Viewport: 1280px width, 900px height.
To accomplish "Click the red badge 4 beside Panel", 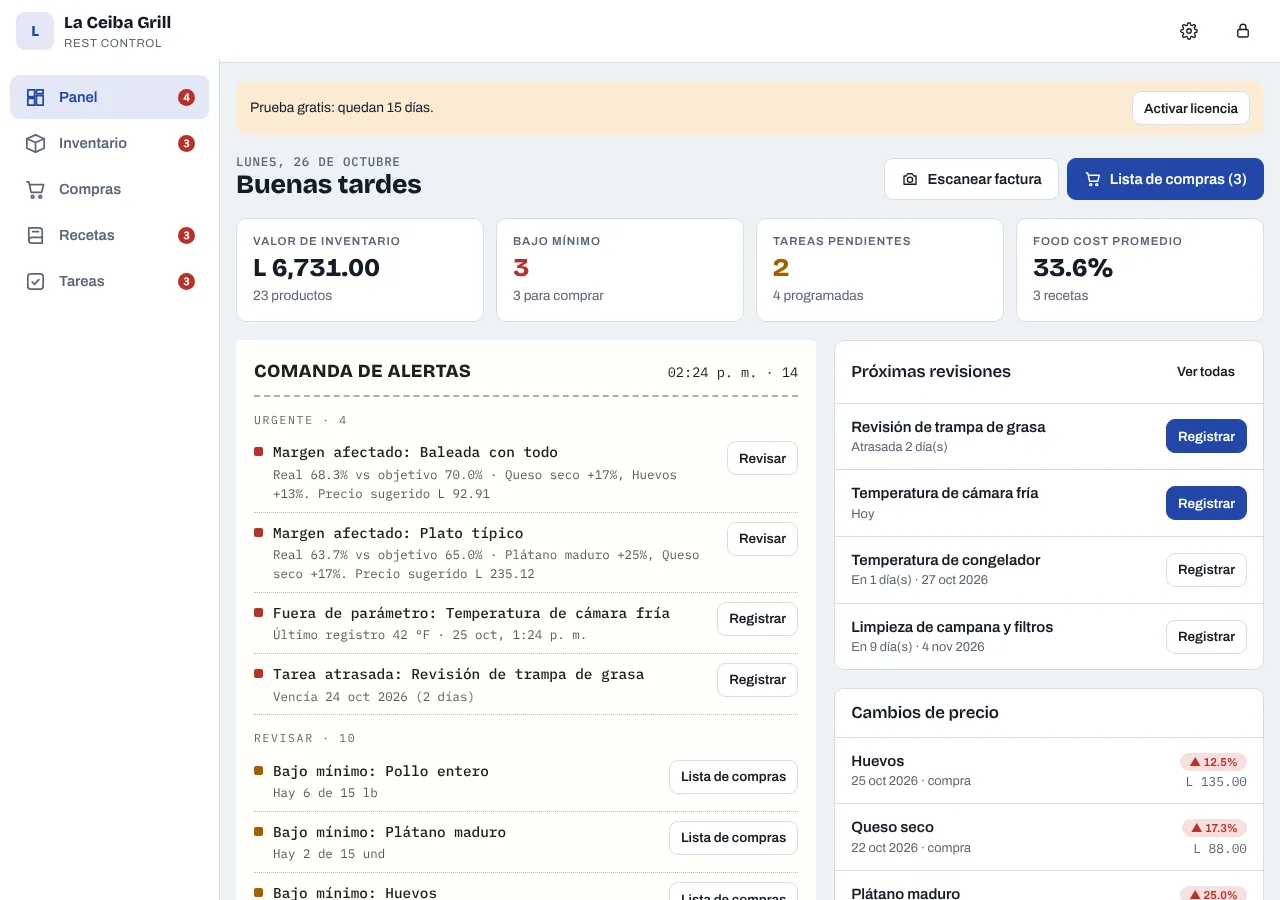I will 186,97.
